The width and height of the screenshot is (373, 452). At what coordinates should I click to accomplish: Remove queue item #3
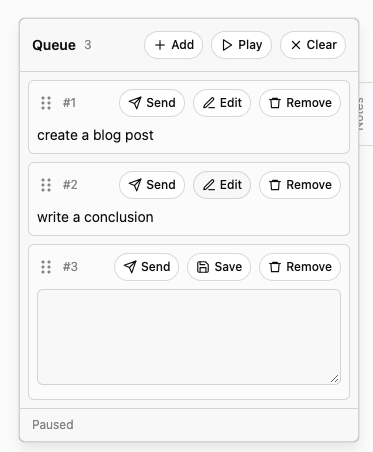pos(300,267)
